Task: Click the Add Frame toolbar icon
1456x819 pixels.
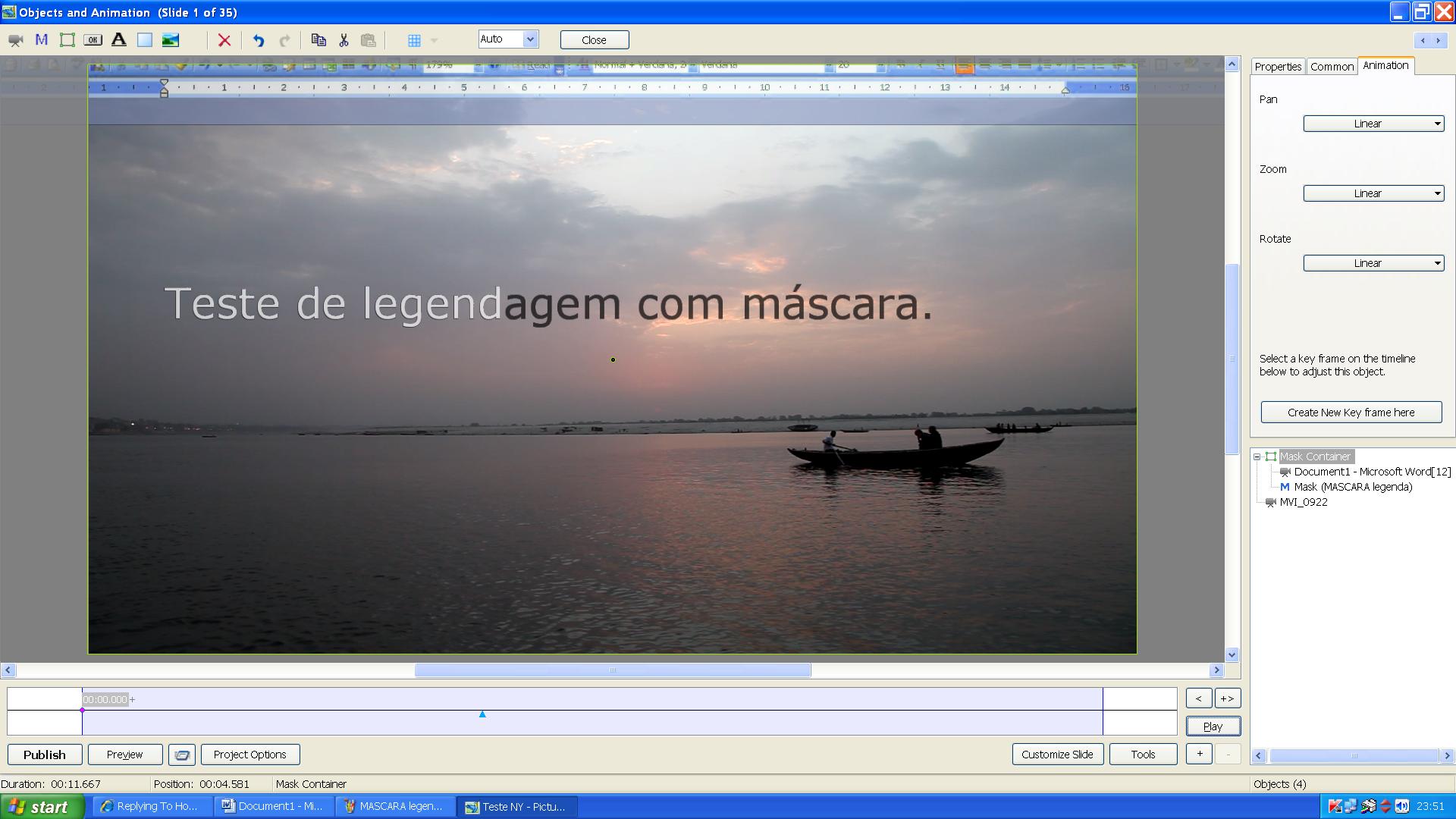Action: (67, 40)
